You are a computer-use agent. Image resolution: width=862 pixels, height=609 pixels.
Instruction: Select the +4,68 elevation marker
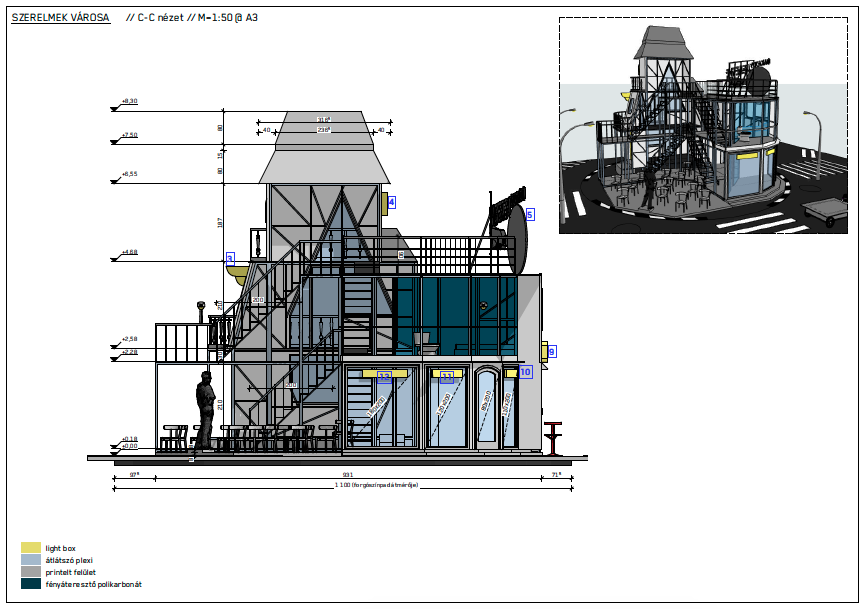[x=129, y=251]
